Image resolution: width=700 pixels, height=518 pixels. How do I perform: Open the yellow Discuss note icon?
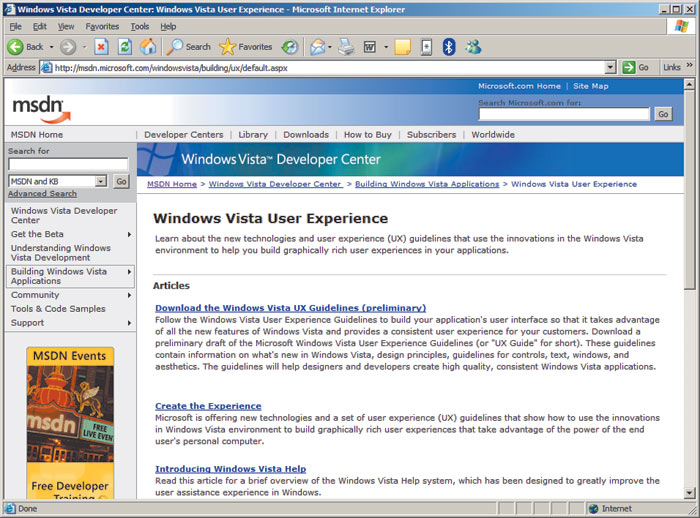(402, 47)
